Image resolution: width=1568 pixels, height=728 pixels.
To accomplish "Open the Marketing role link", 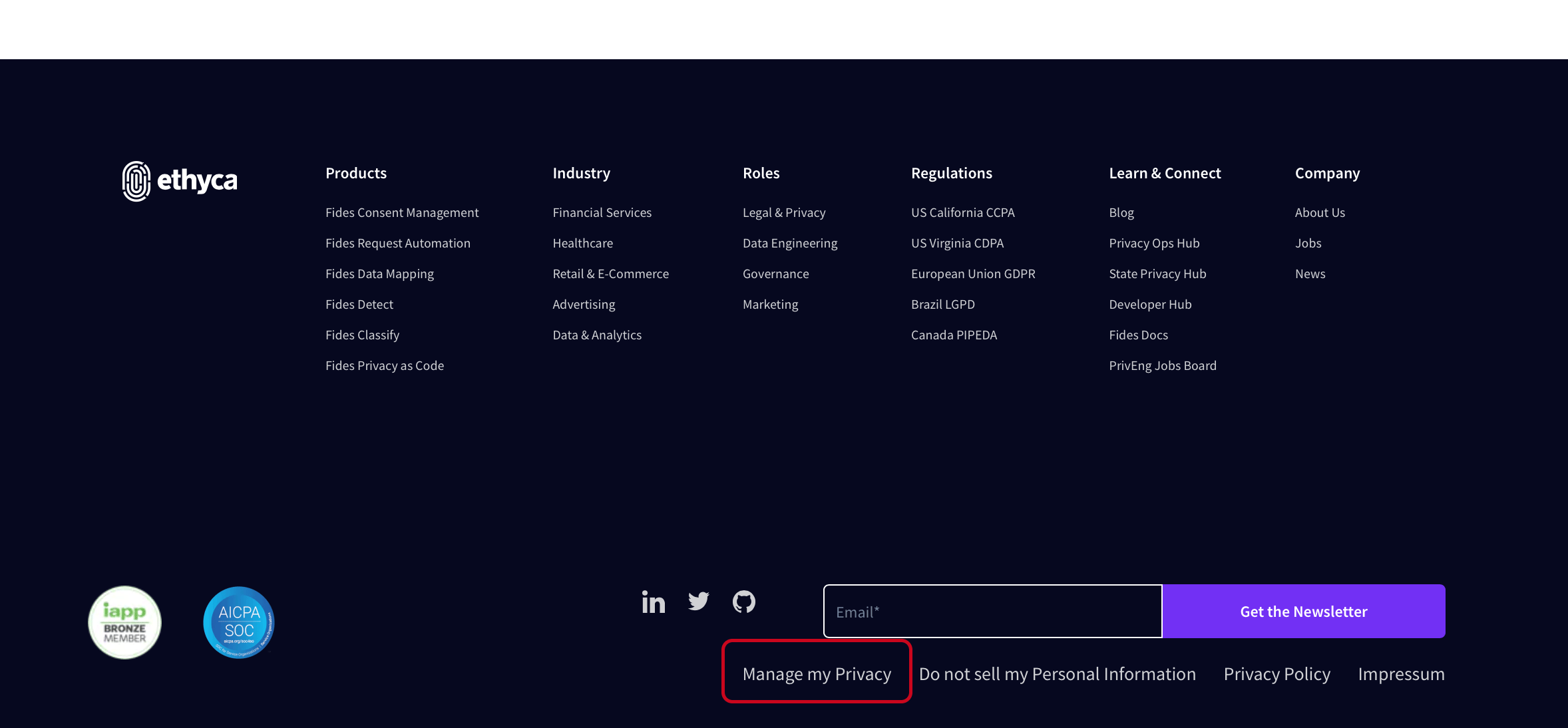I will tap(770, 304).
